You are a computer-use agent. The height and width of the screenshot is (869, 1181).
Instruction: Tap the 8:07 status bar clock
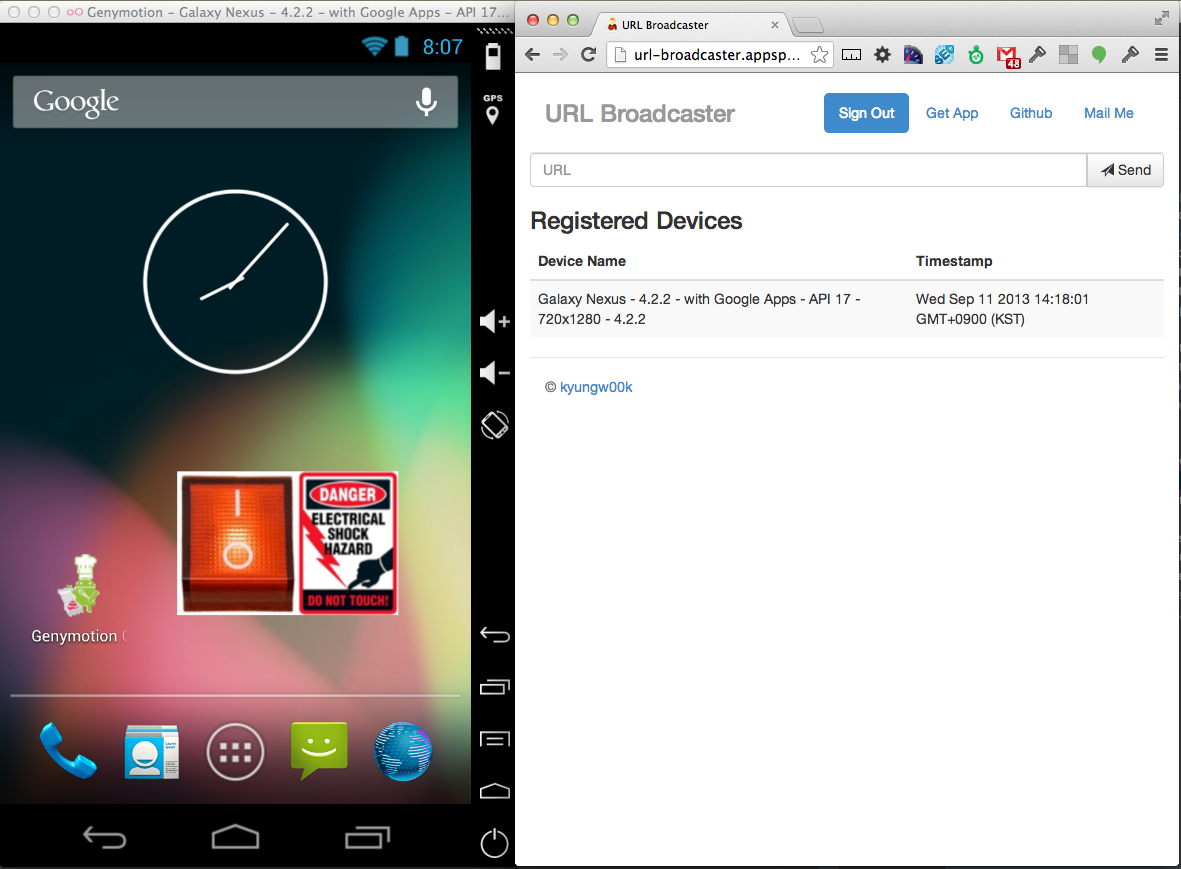442,47
